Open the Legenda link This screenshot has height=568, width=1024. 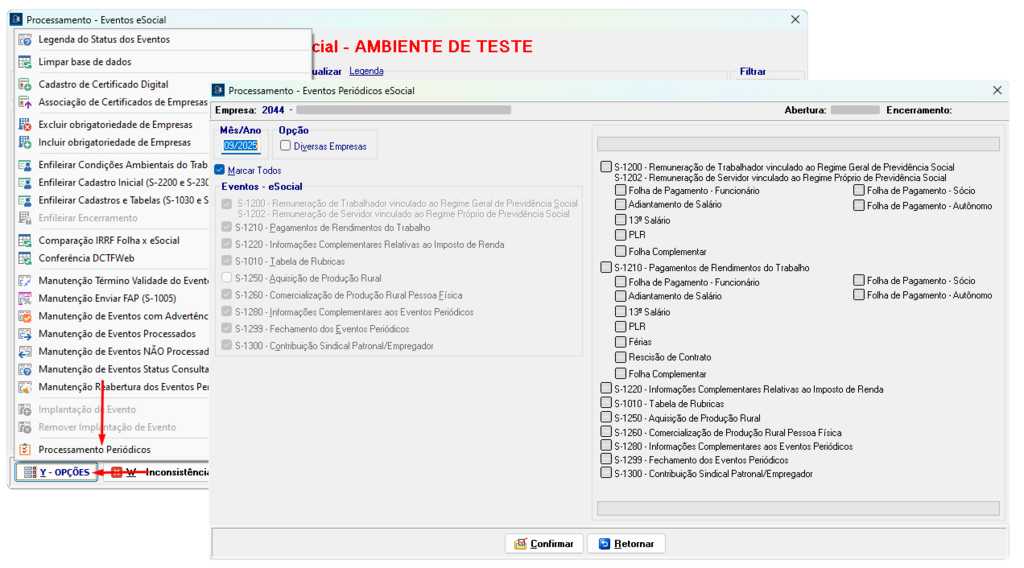(366, 72)
